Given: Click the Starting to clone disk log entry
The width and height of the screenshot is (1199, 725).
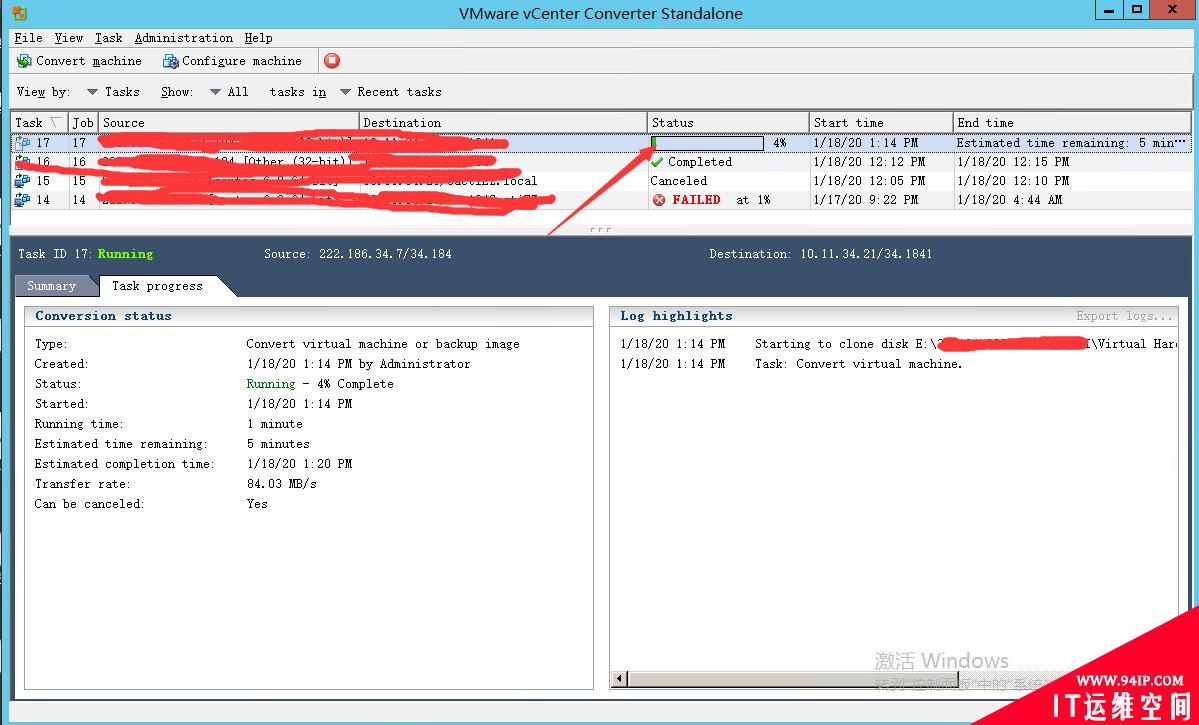Looking at the screenshot, I should point(967,344).
